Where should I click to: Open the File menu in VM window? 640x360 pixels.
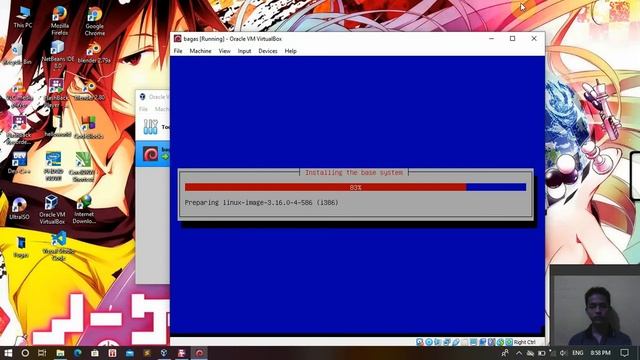point(178,51)
